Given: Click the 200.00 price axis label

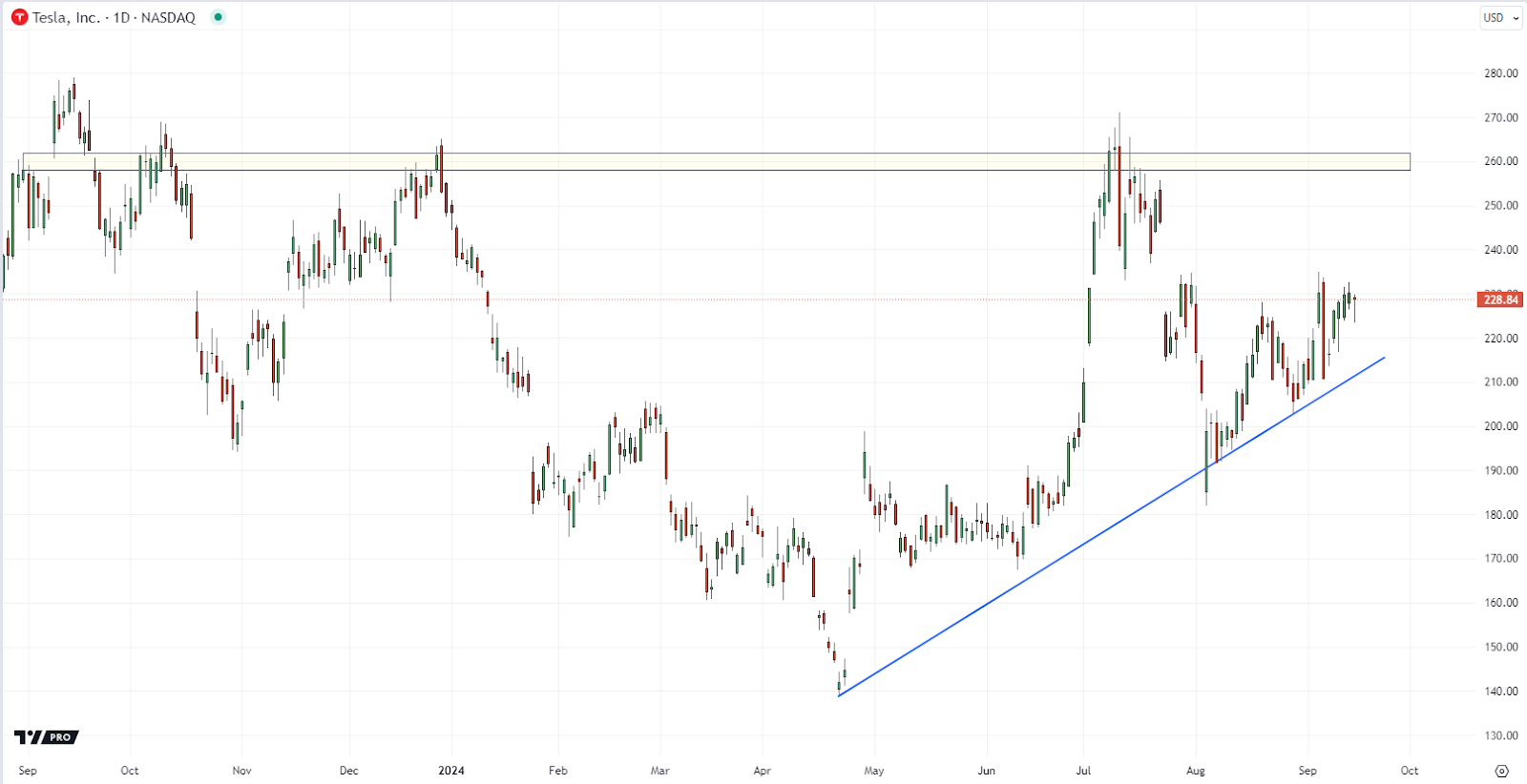Looking at the screenshot, I should pos(1501,426).
